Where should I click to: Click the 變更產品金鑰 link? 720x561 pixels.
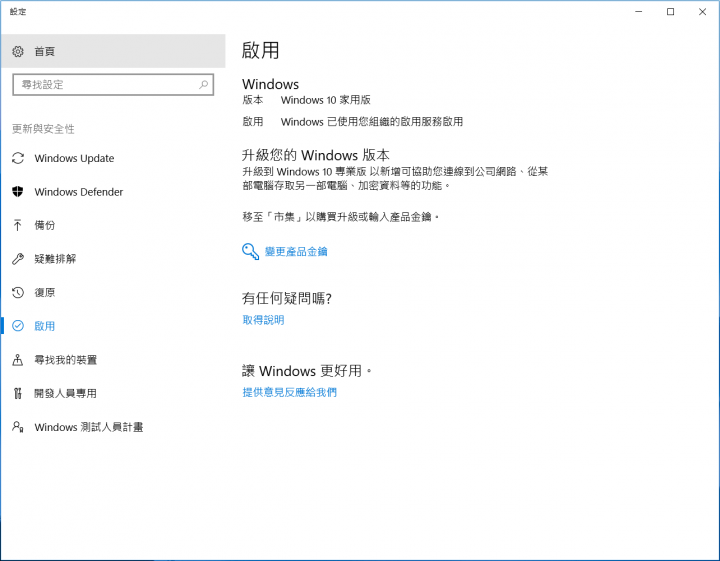click(x=296, y=252)
